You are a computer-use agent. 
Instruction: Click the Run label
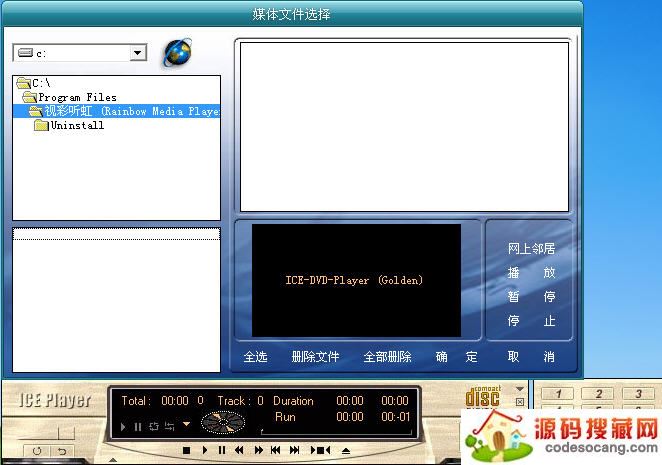point(285,417)
